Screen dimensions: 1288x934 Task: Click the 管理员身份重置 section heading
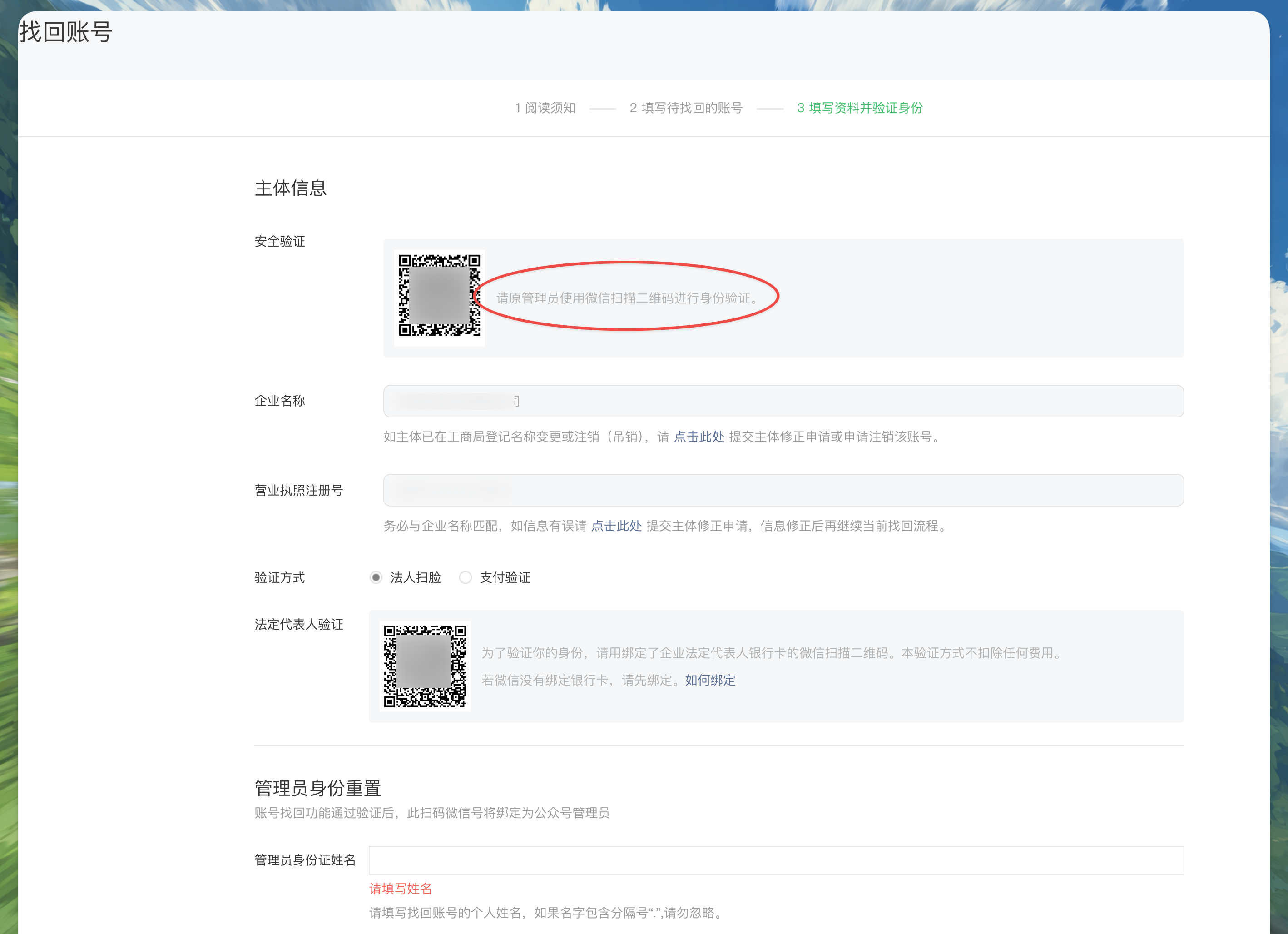[x=317, y=788]
